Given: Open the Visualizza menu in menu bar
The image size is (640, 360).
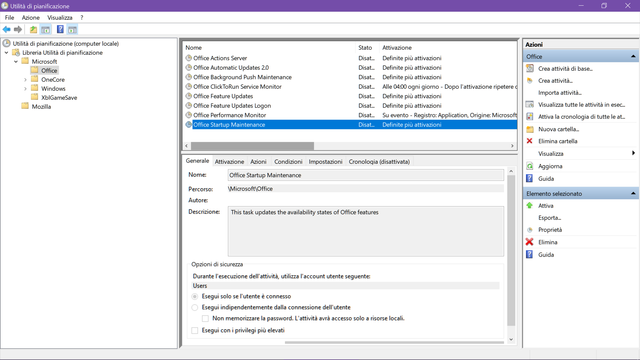Looking at the screenshot, I should 60,18.
